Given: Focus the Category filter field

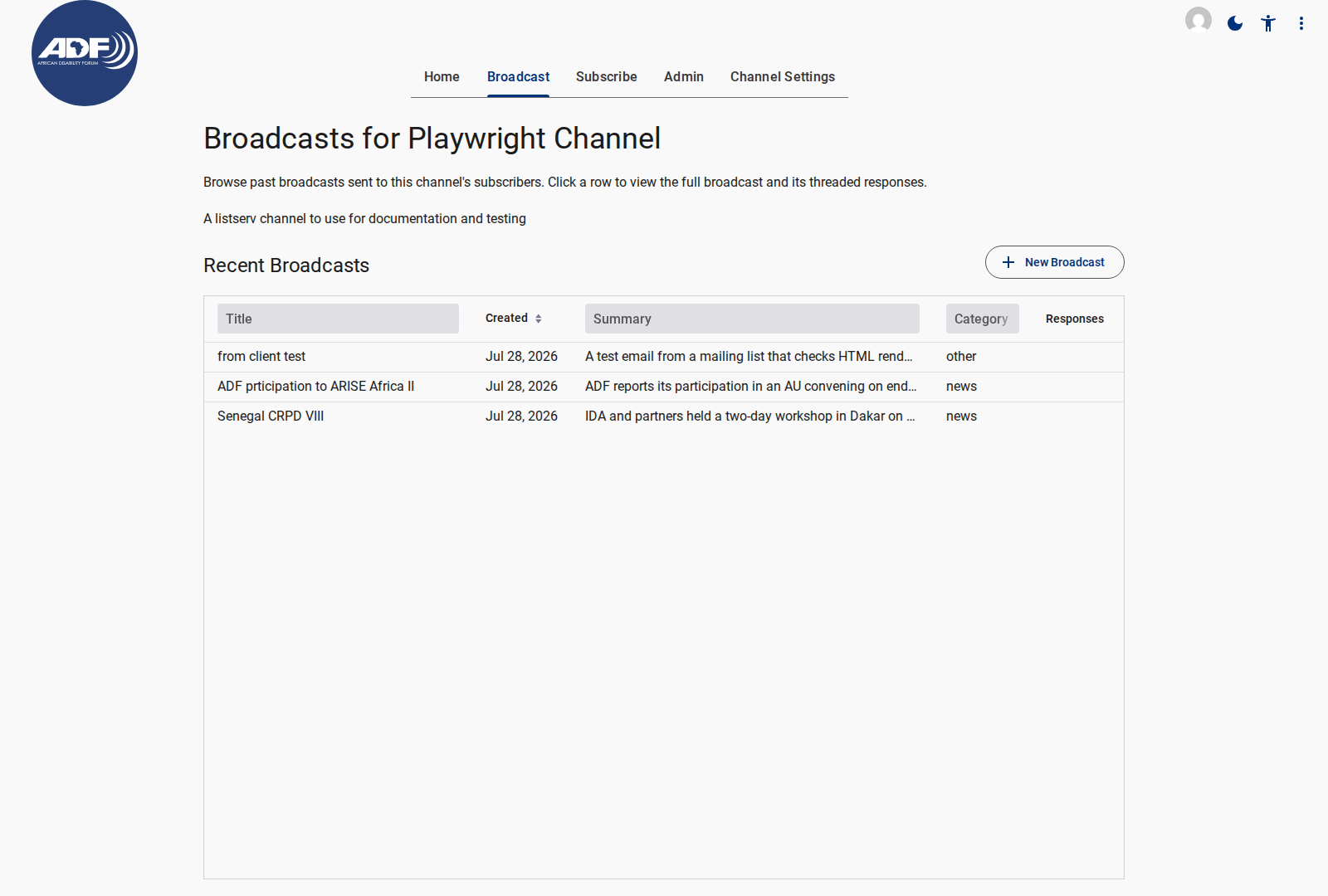Looking at the screenshot, I should [982, 319].
